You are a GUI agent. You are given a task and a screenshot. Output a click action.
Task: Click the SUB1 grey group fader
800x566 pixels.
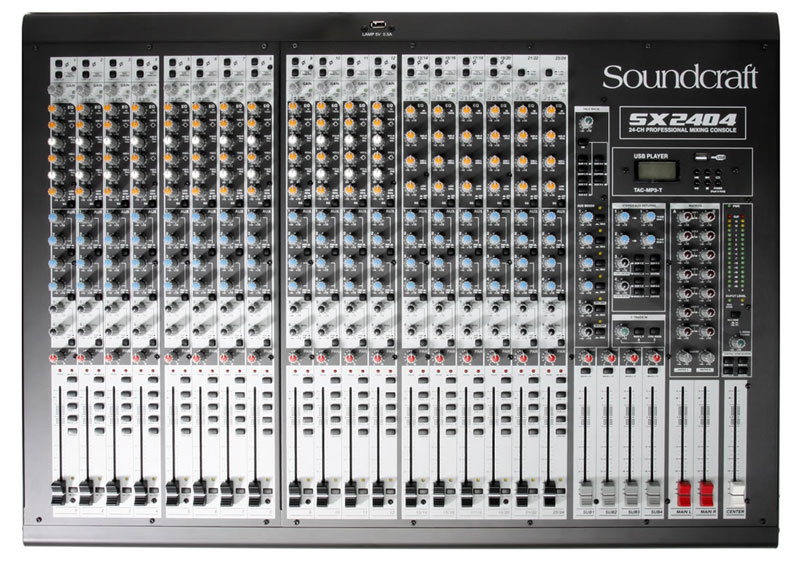586,493
